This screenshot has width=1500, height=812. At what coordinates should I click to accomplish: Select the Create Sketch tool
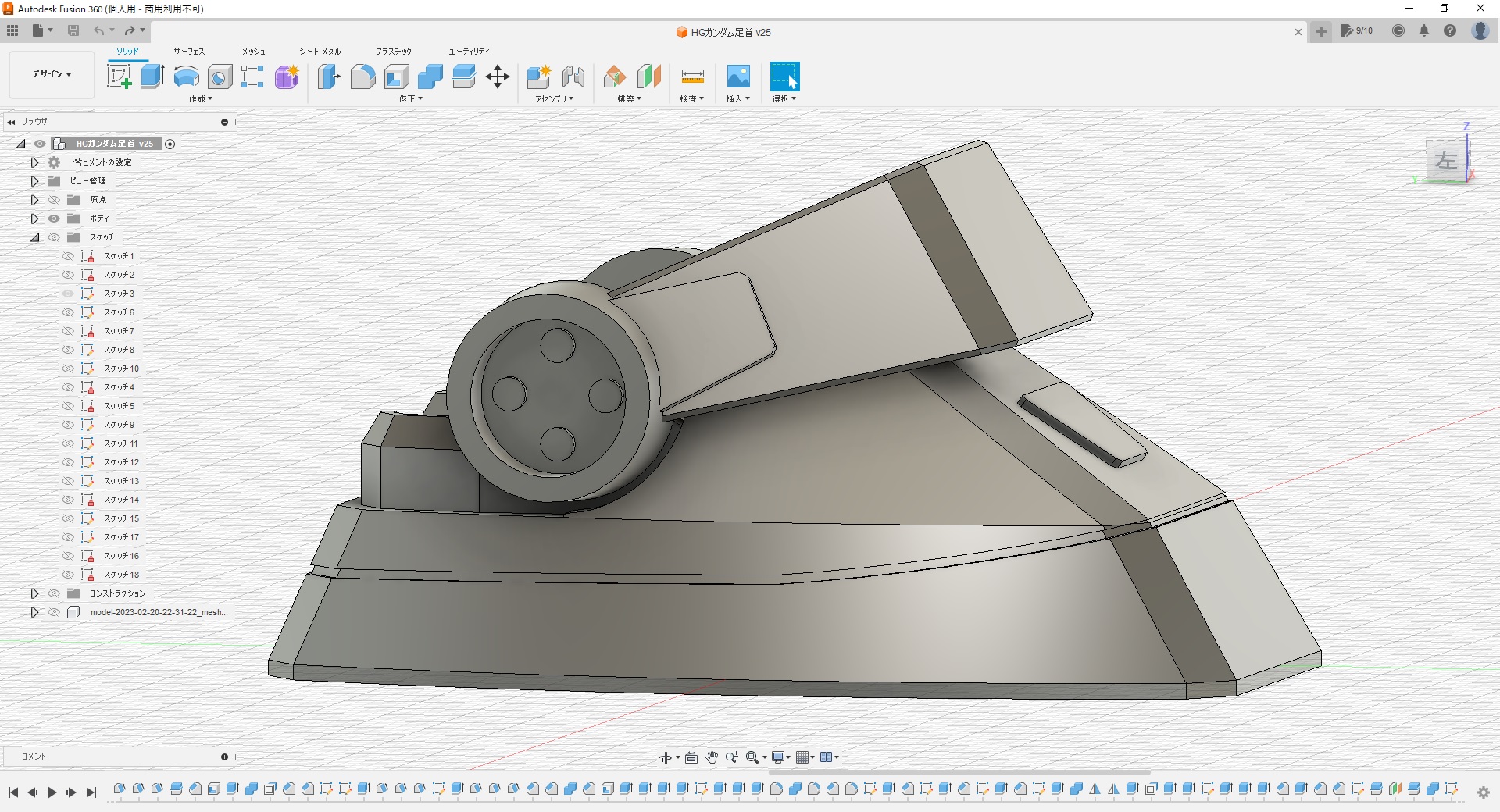pos(119,77)
